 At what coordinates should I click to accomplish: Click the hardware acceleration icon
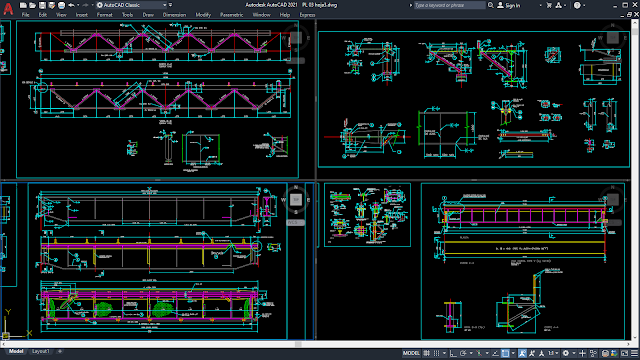pos(614,353)
